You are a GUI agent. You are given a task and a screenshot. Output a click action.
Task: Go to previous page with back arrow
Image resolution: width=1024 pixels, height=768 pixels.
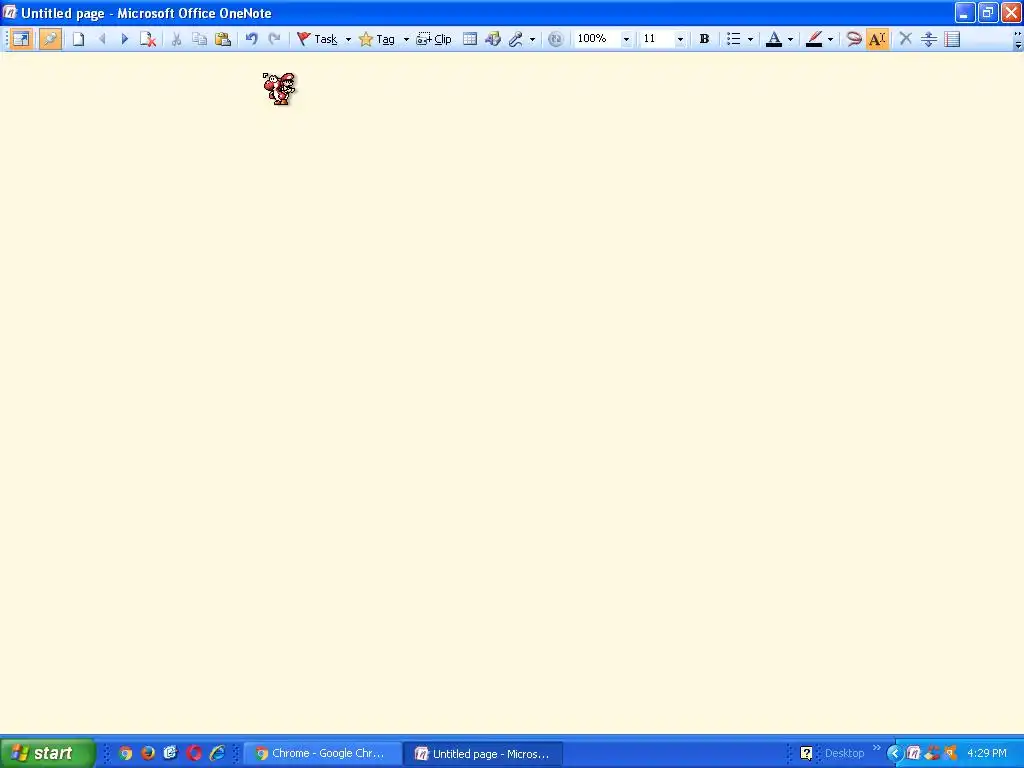click(x=102, y=39)
